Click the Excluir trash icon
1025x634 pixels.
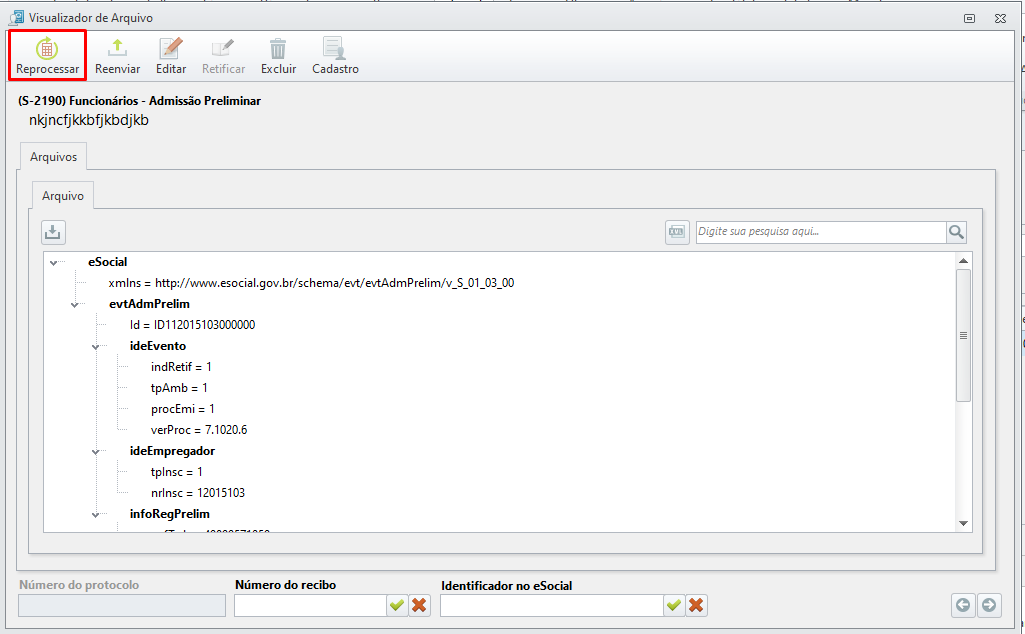coord(278,48)
